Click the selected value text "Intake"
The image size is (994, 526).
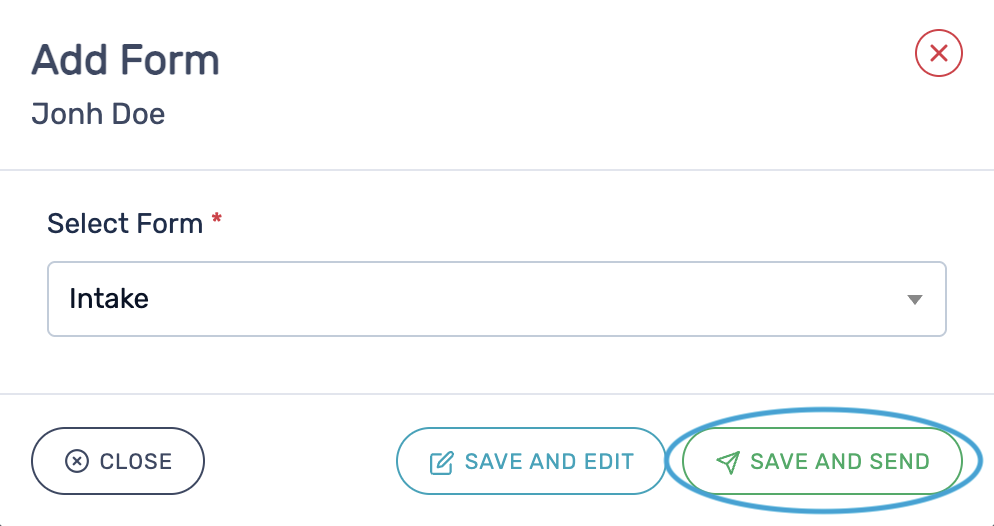(x=109, y=299)
